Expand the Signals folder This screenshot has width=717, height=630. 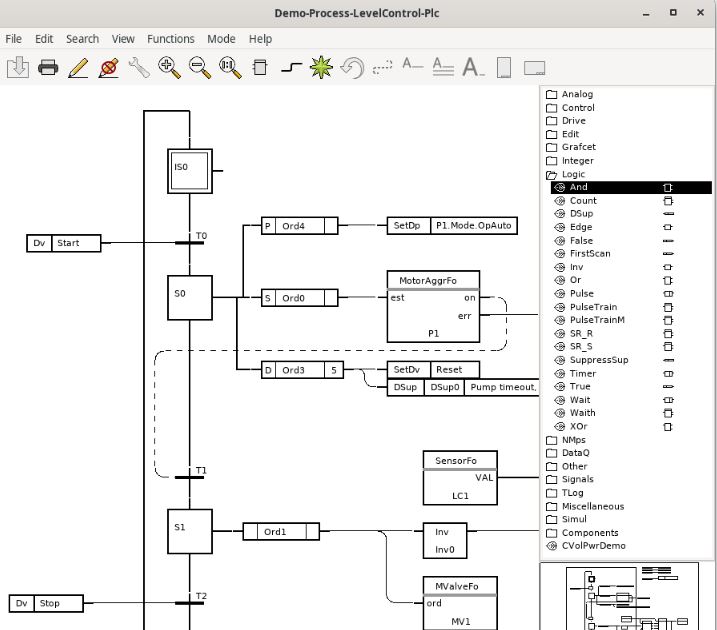577,479
